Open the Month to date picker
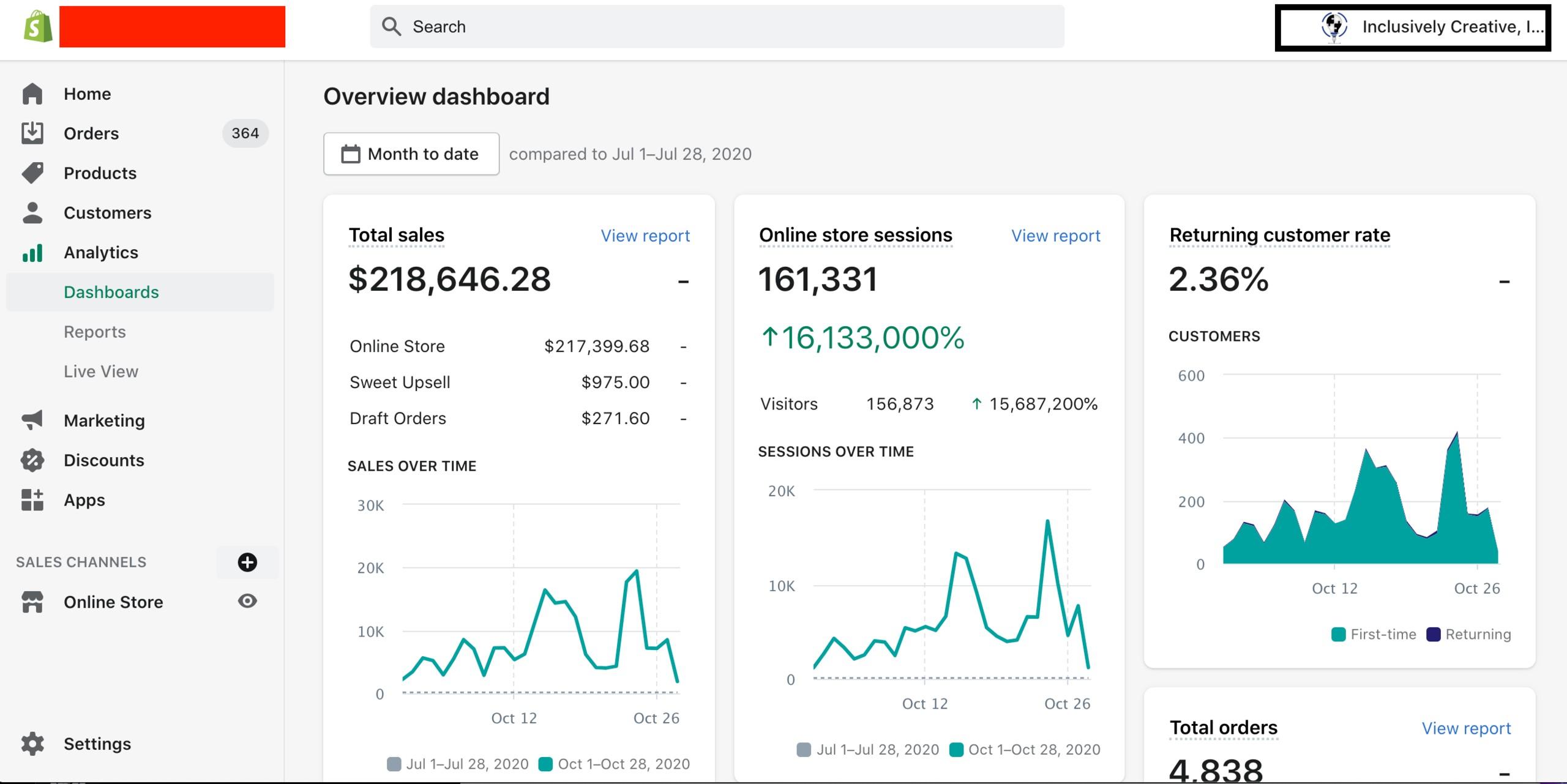Image resolution: width=1567 pixels, height=784 pixels. point(411,154)
